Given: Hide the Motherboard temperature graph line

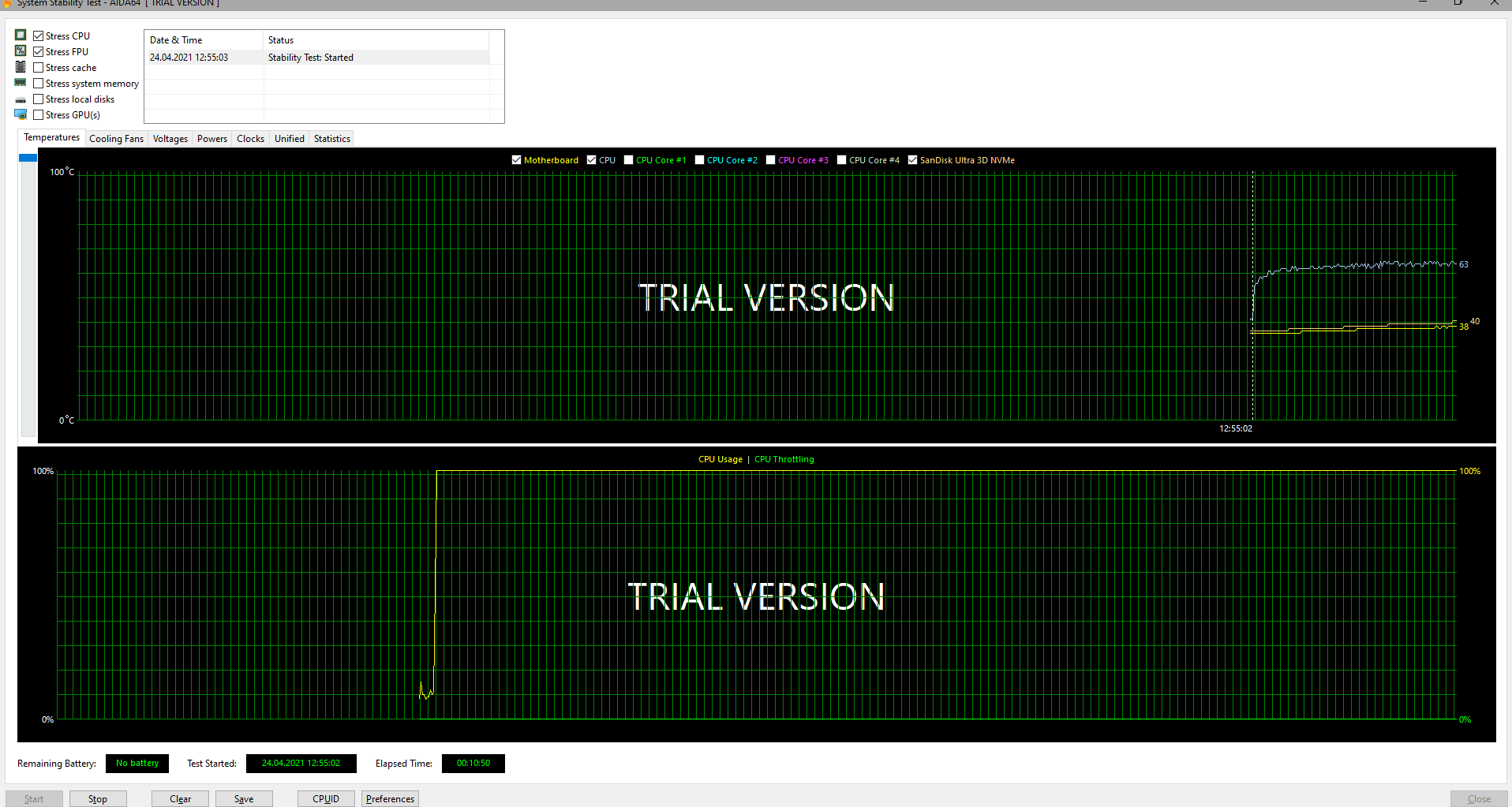Looking at the screenshot, I should tap(517, 160).
